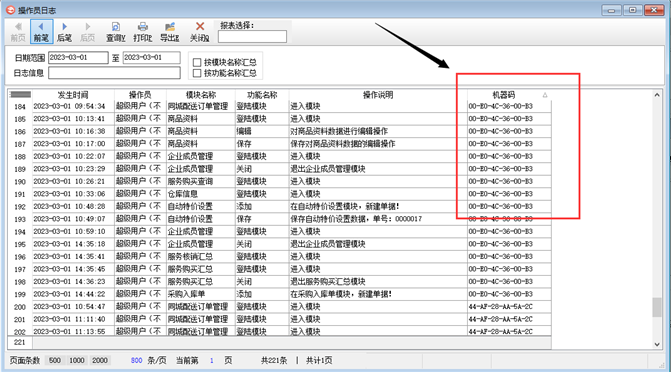This screenshot has width=671, height=372.
Task: Go to previous record with 前笔
Action: point(41,32)
